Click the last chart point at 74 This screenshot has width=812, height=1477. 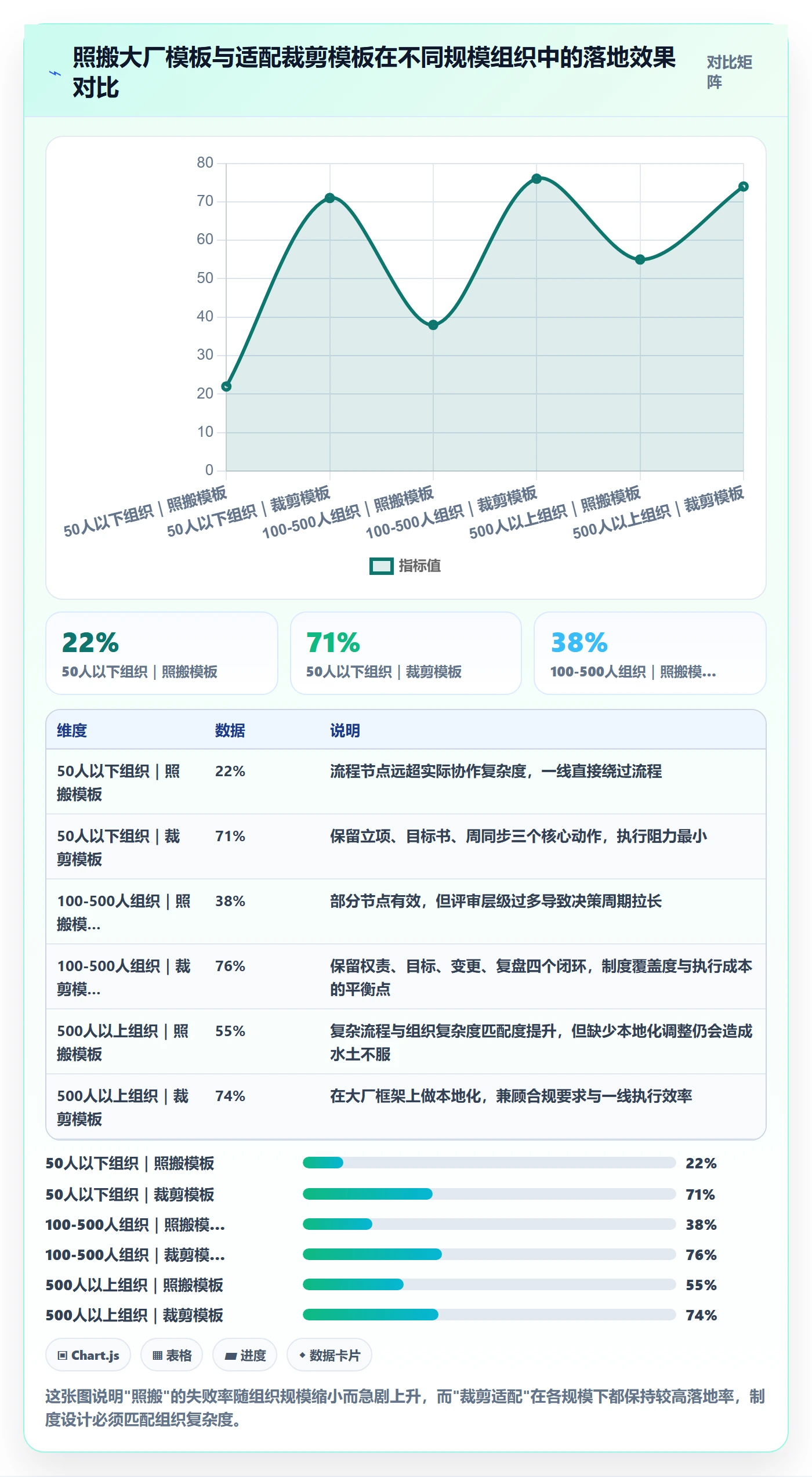pyautogui.click(x=743, y=186)
